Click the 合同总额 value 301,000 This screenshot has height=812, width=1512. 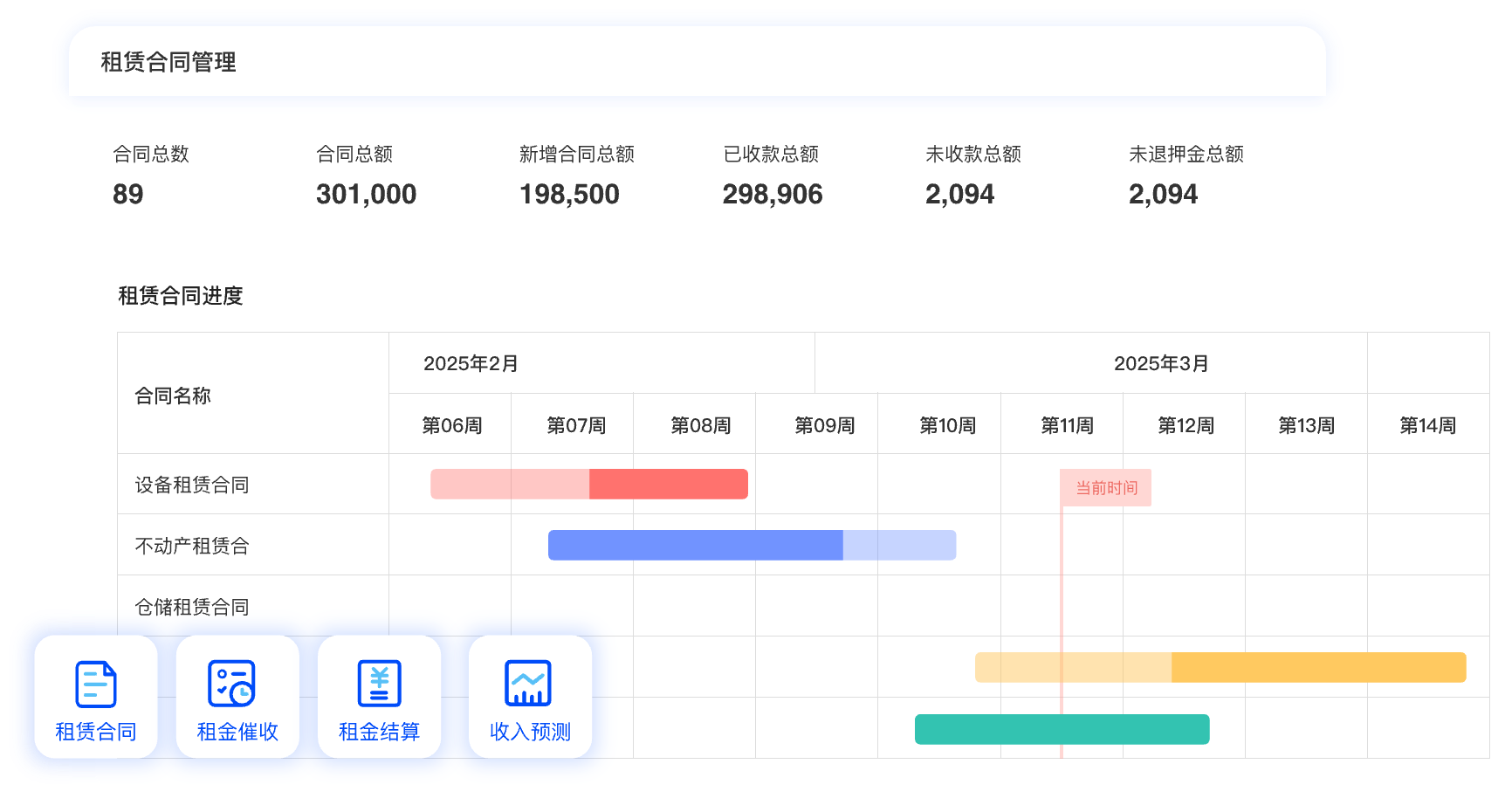click(x=366, y=195)
